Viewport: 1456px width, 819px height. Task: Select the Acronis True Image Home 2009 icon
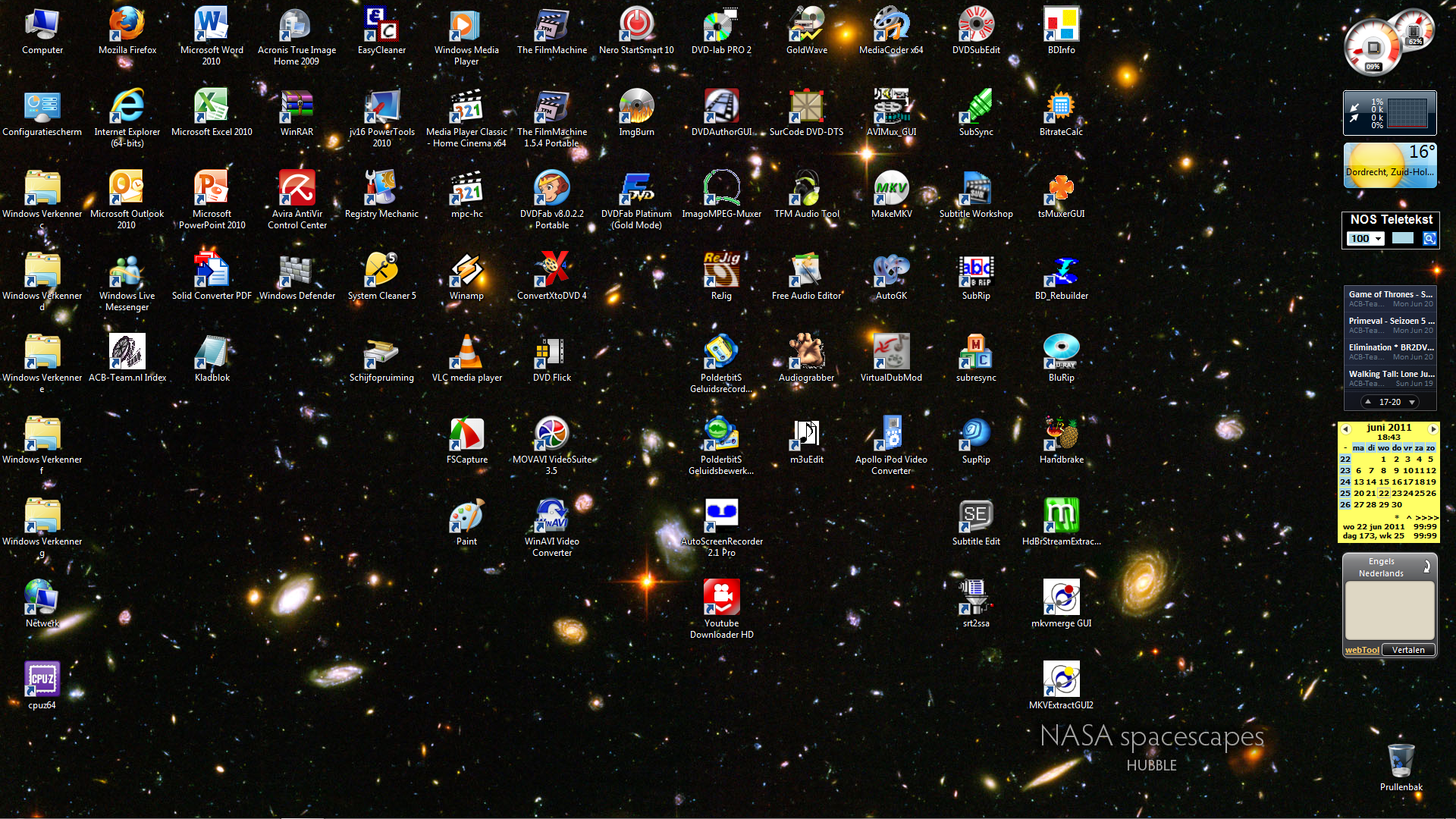tap(297, 36)
